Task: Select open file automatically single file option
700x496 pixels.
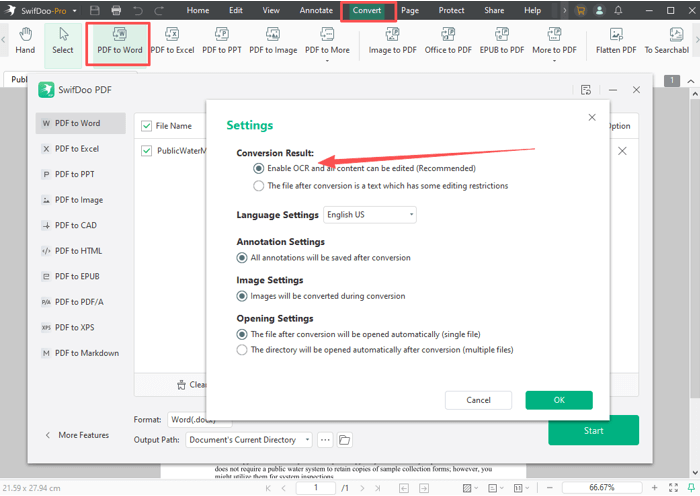Action: pyautogui.click(x=242, y=334)
